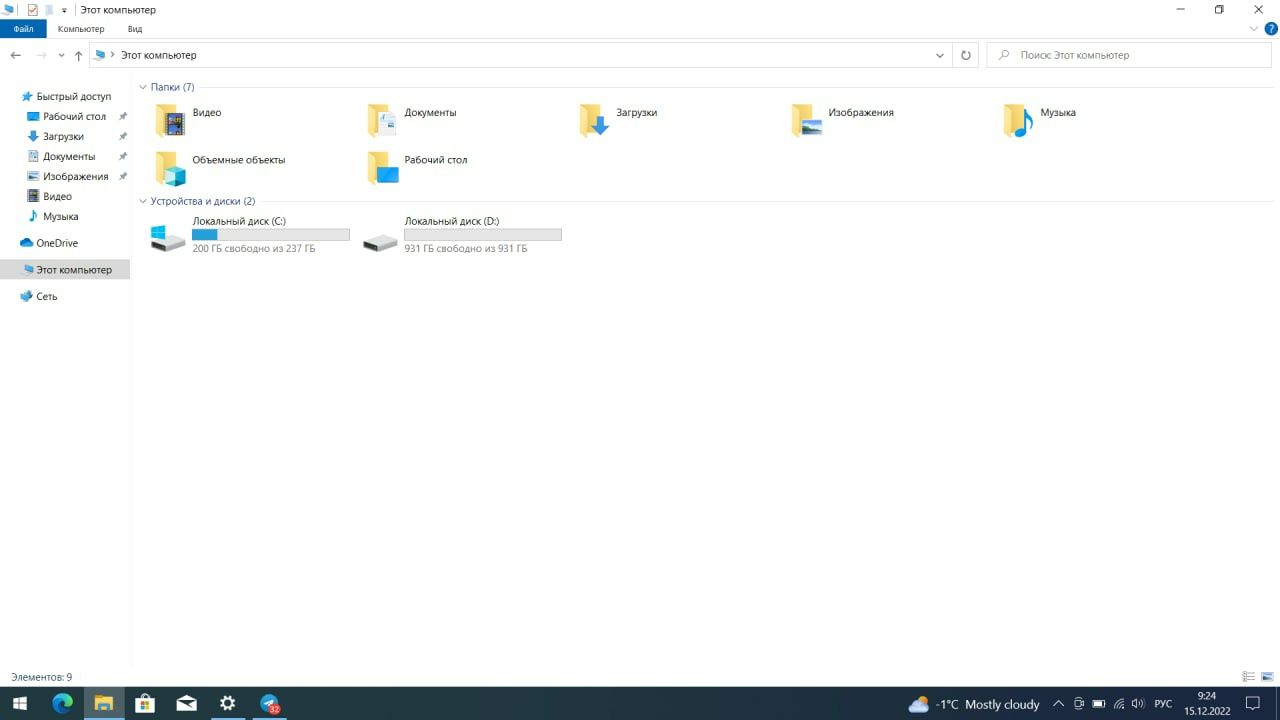The height and width of the screenshot is (720, 1280).
Task: Click the D: drive capacity bar
Action: (483, 235)
